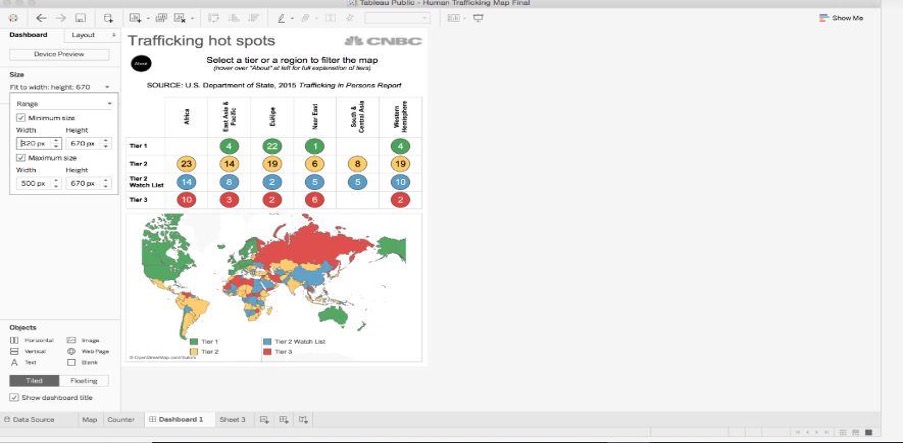Screen dimensions: 904x444
Task: Click the Undo back arrow
Action: (x=41, y=18)
